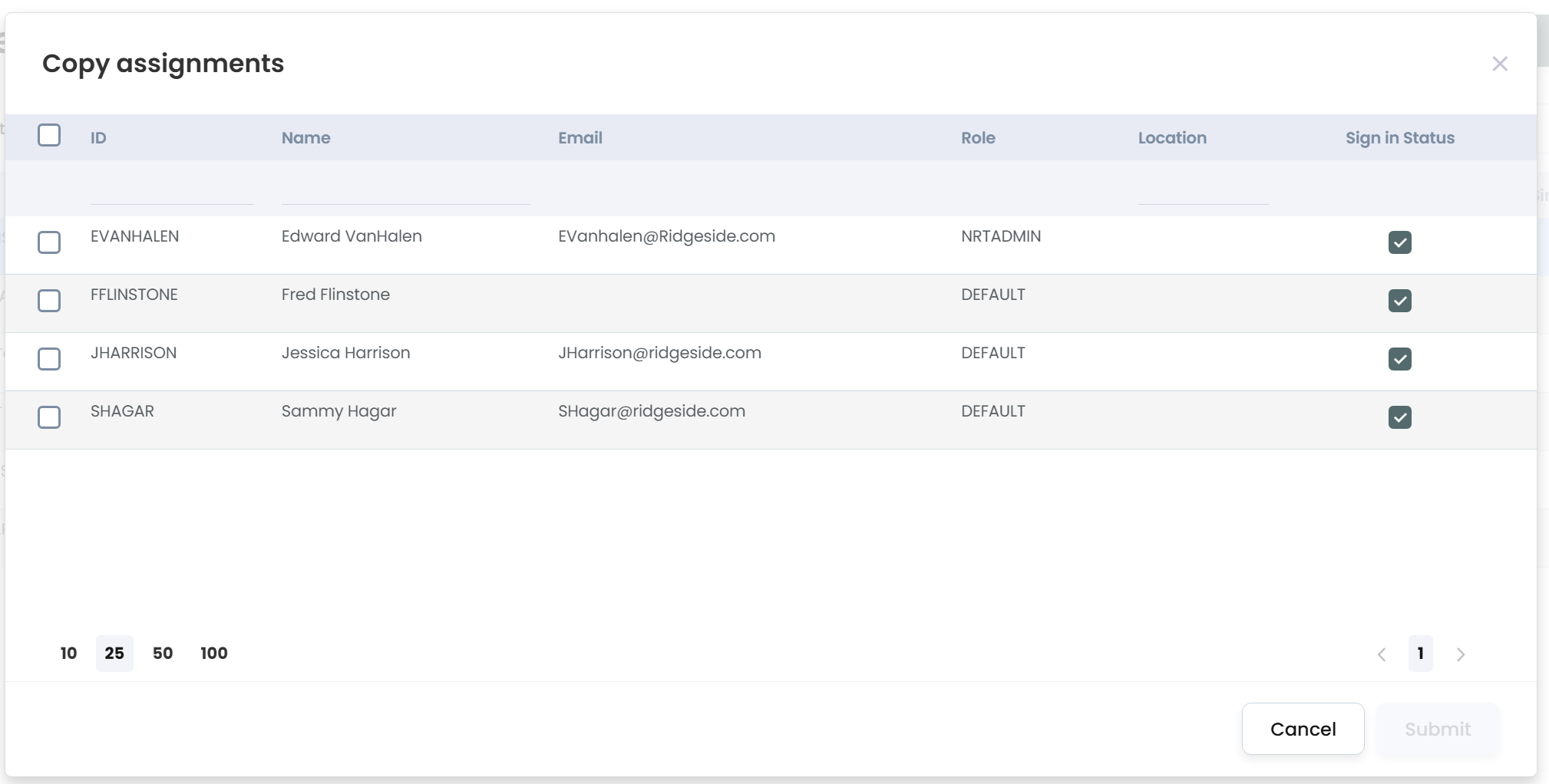Select the JHARRISON row checkbox

point(49,359)
